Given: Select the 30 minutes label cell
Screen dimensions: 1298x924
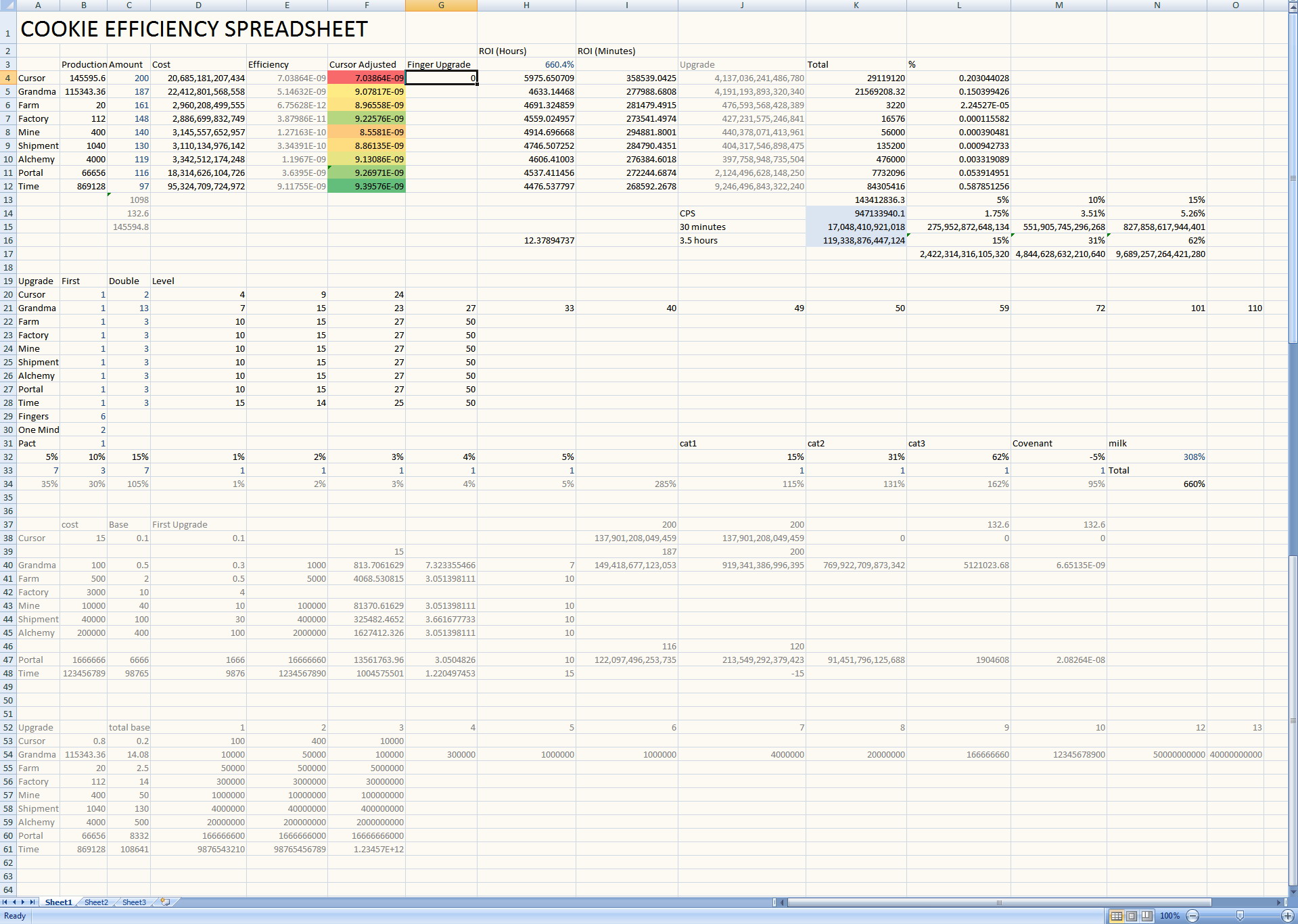Looking at the screenshot, I should click(x=742, y=227).
